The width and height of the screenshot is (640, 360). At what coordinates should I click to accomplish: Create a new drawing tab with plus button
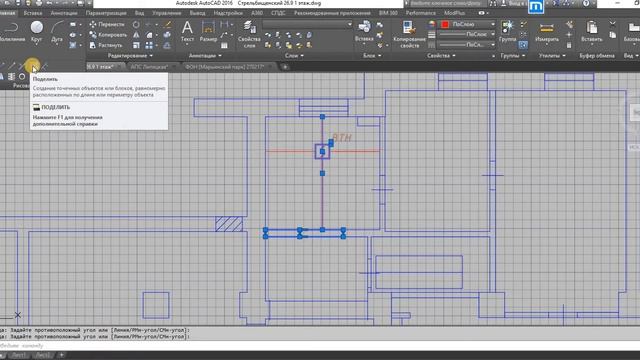pyautogui.click(x=285, y=67)
